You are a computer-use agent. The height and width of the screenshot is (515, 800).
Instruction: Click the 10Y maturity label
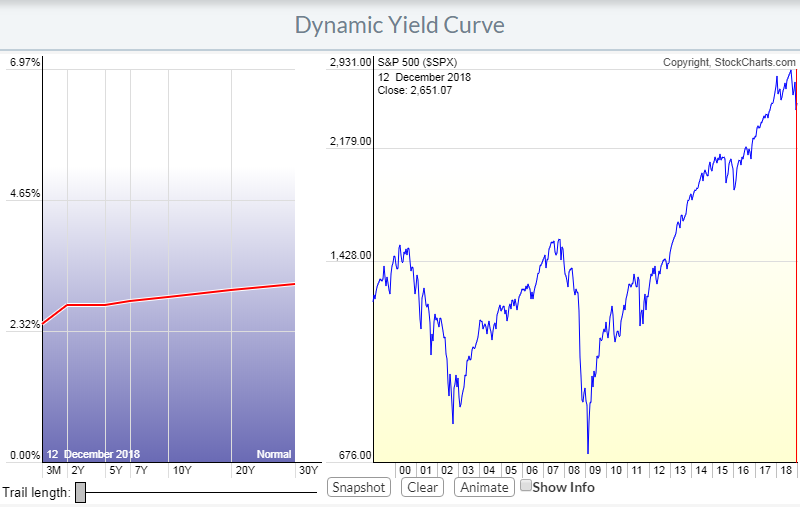click(x=181, y=470)
